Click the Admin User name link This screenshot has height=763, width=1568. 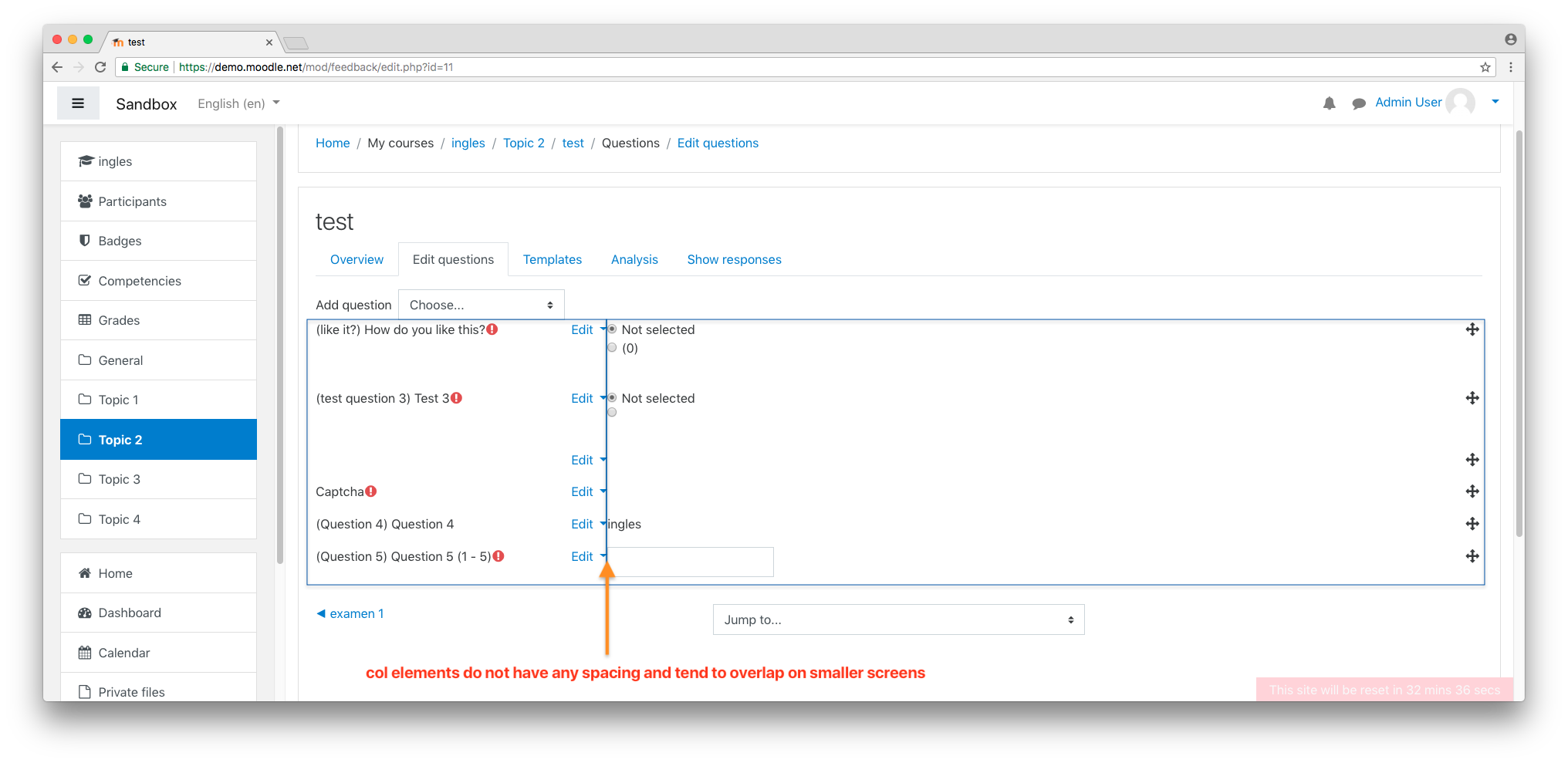pyautogui.click(x=1408, y=102)
